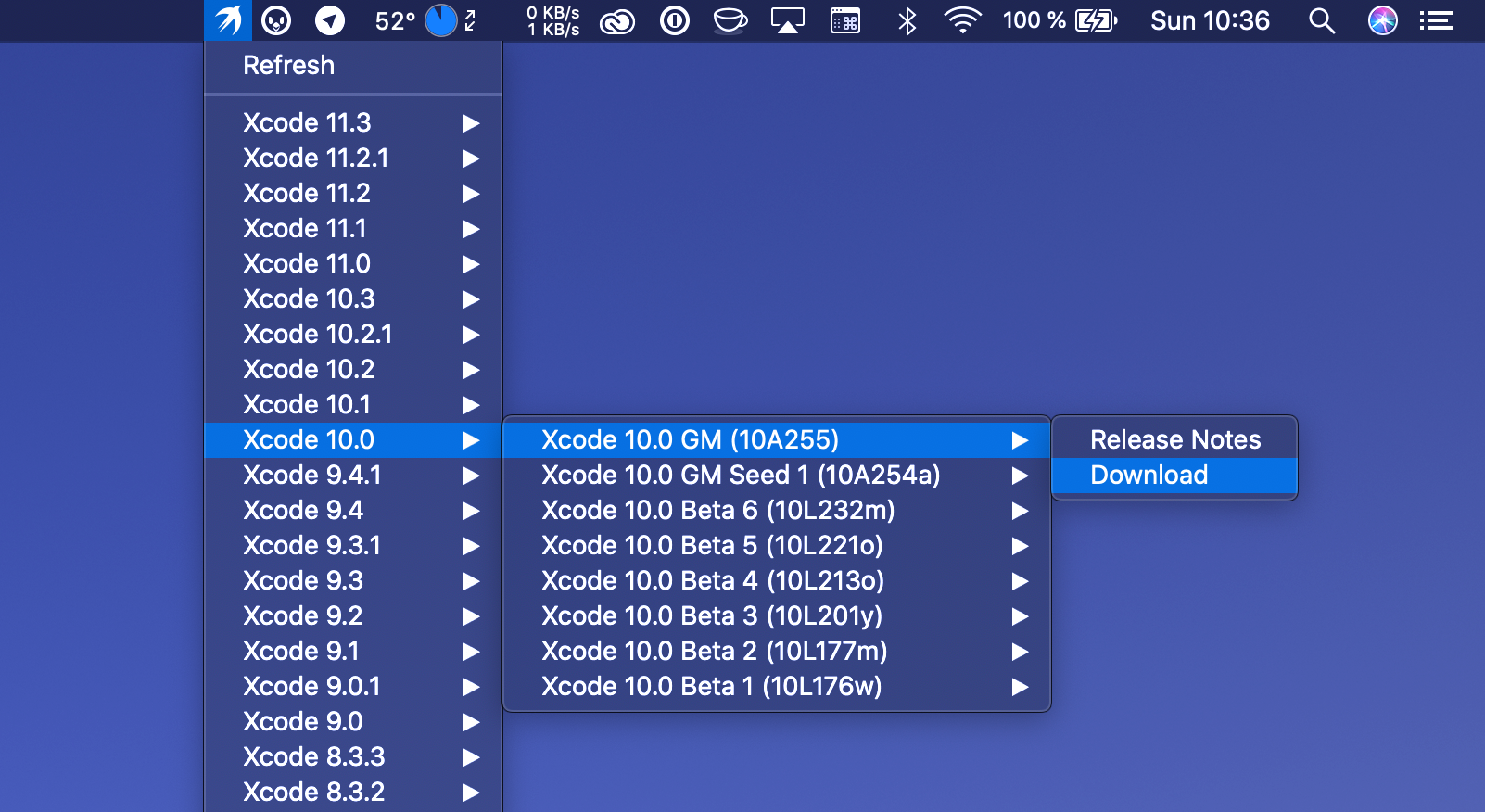The width and height of the screenshot is (1485, 812).
Task: Open the Xcode 8.3.2 menu item
Action: [x=353, y=793]
